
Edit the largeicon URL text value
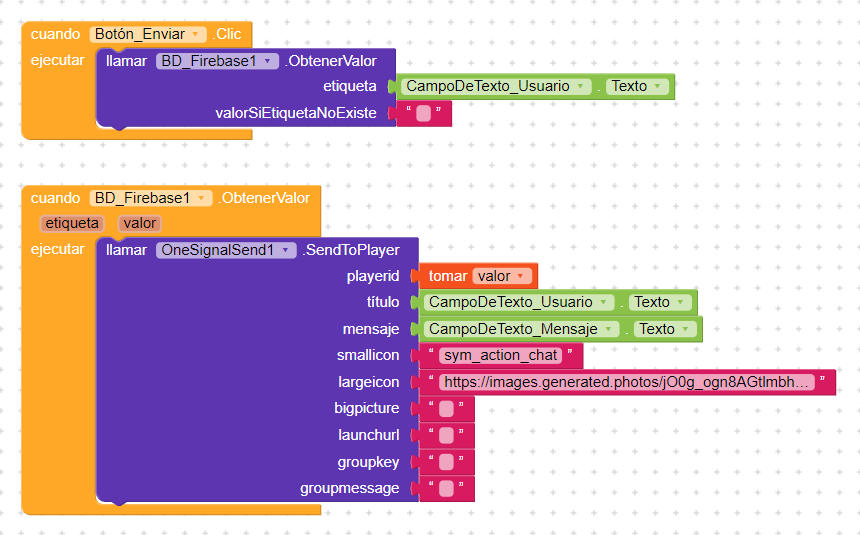[627, 382]
